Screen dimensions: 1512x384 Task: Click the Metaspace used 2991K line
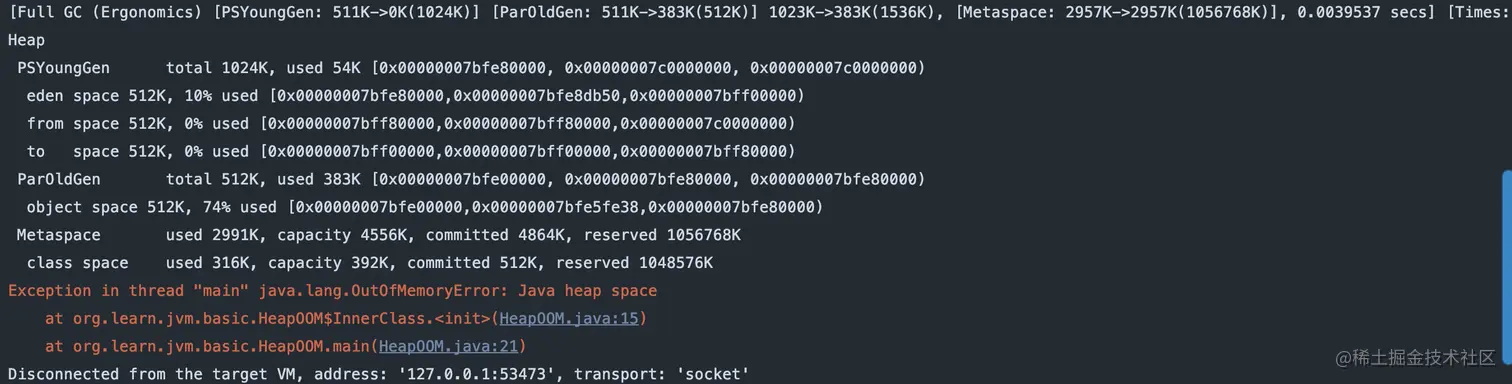point(379,236)
